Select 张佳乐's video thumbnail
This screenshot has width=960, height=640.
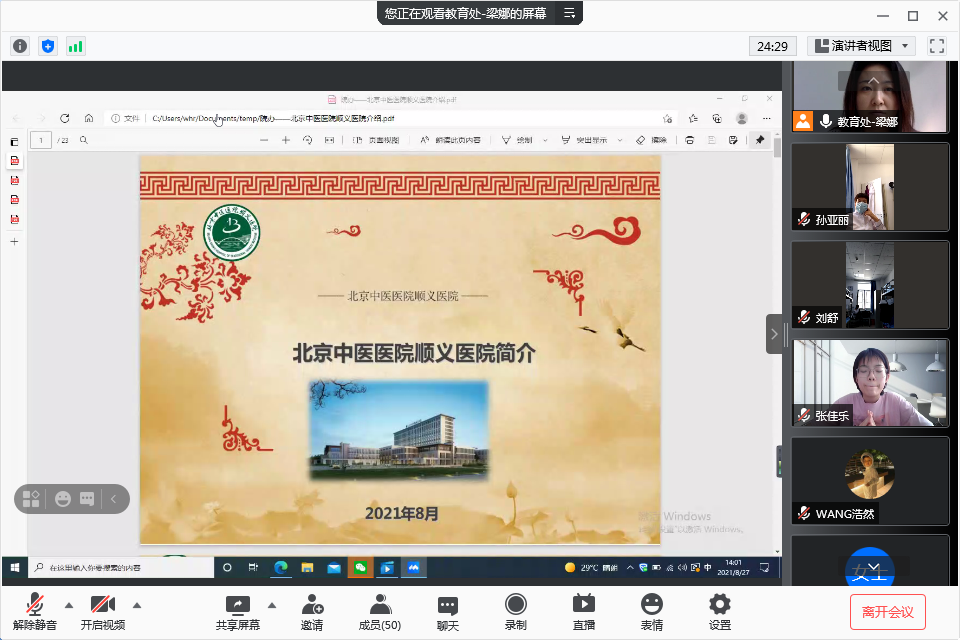click(x=870, y=383)
